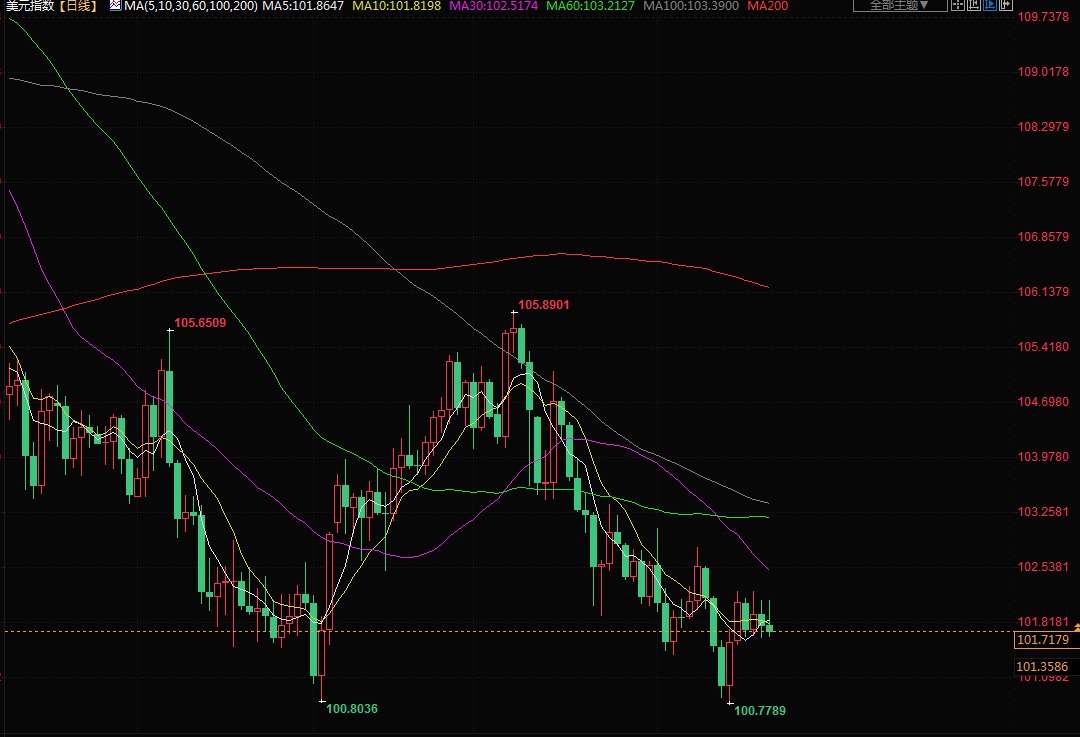Click the second chart layout icon at top right
This screenshot has height=737, width=1080.
tap(976, 6)
